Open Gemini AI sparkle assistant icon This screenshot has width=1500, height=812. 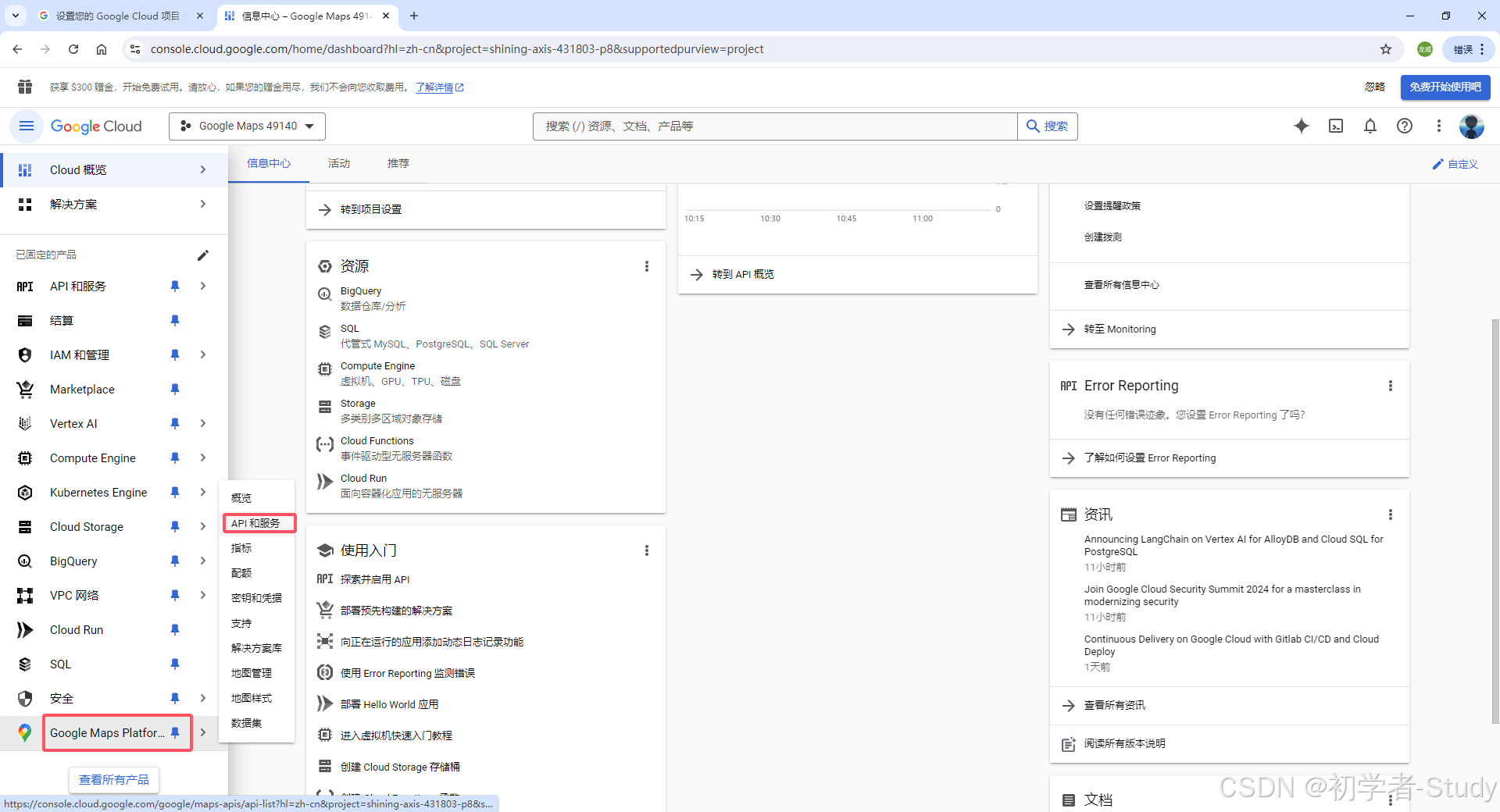point(1302,126)
